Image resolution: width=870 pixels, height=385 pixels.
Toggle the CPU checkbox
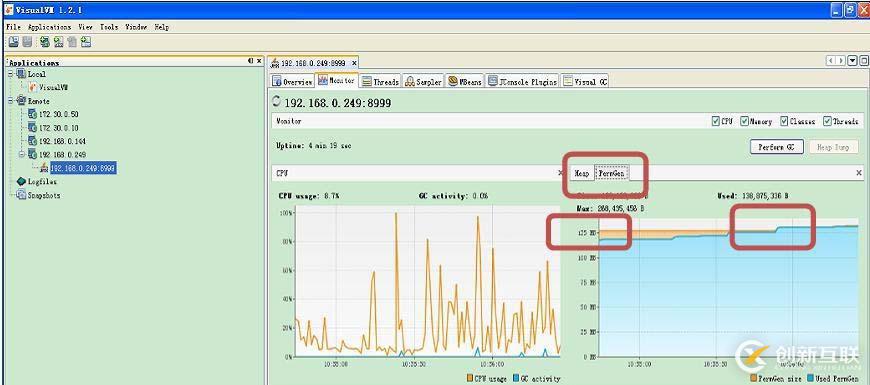(716, 121)
